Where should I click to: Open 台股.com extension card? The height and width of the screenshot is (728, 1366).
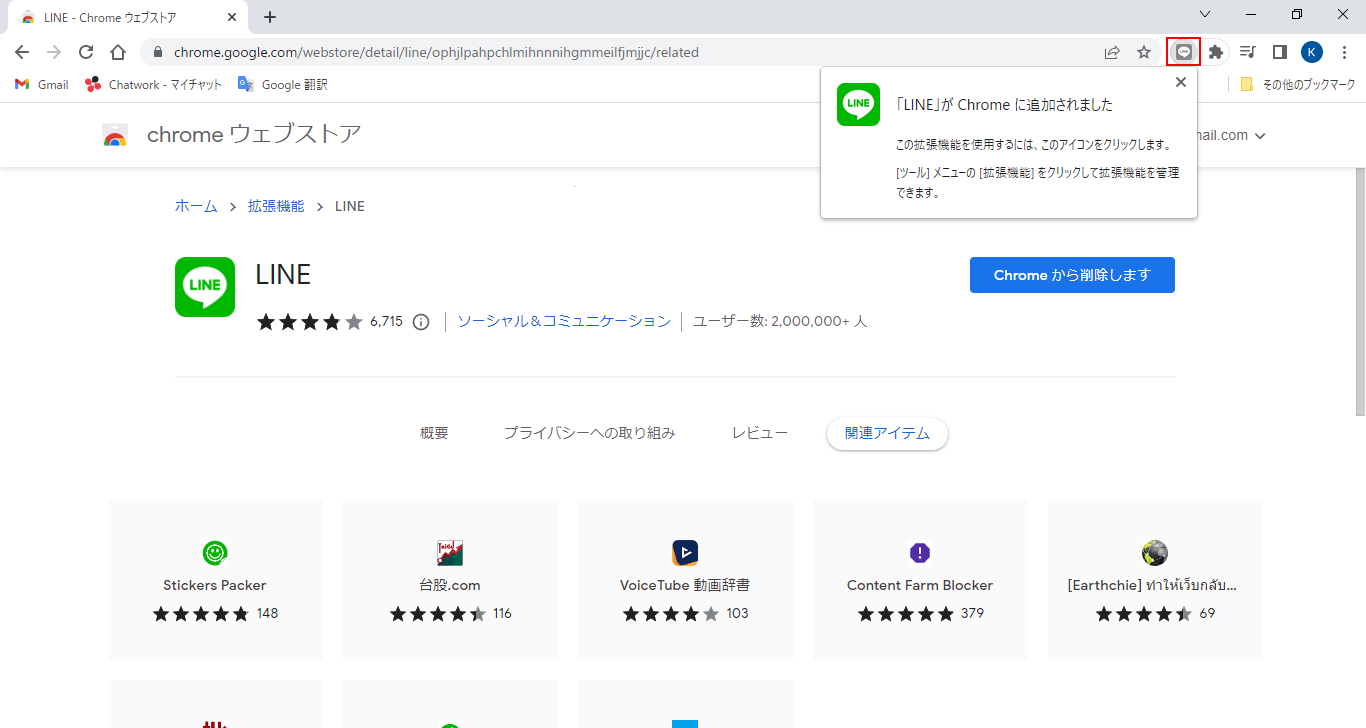450,580
